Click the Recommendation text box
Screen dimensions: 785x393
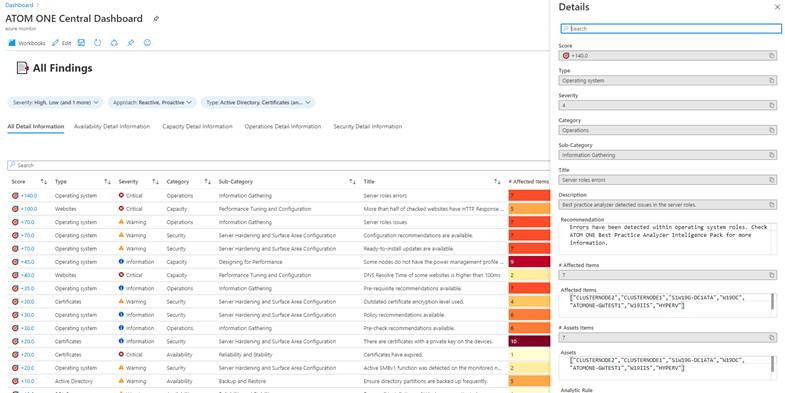(x=668, y=238)
